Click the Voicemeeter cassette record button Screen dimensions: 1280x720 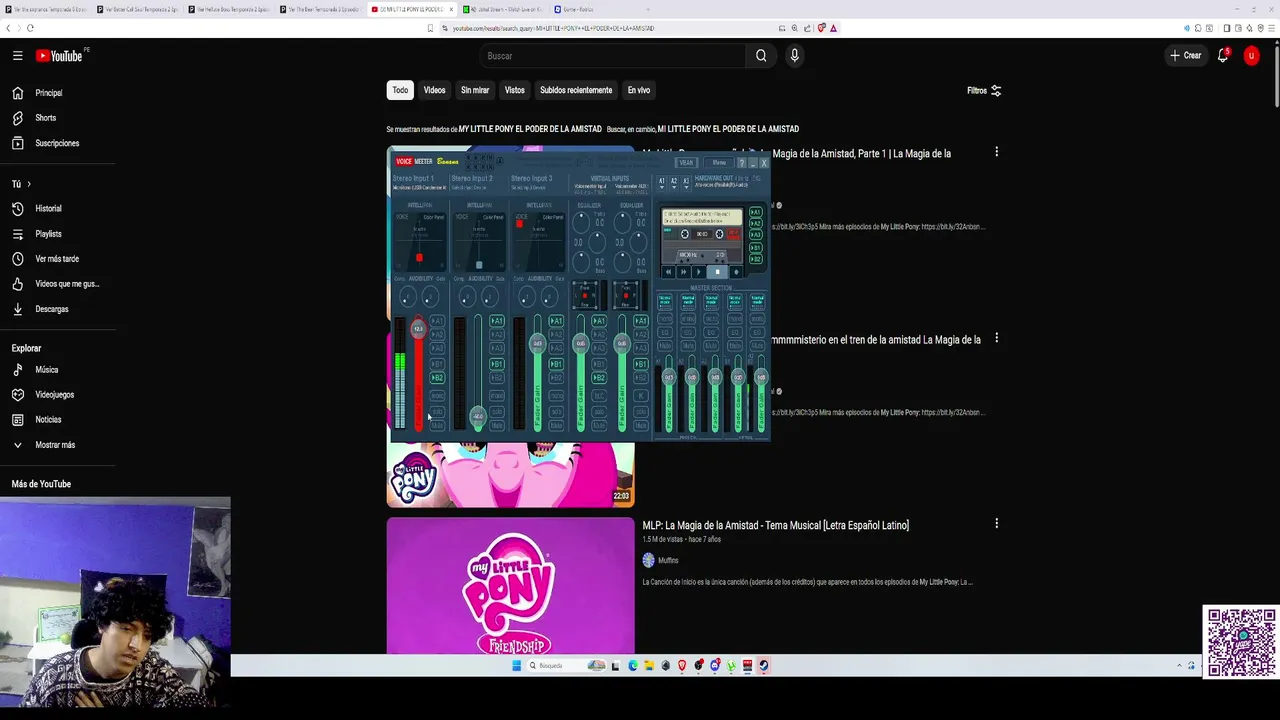point(736,272)
